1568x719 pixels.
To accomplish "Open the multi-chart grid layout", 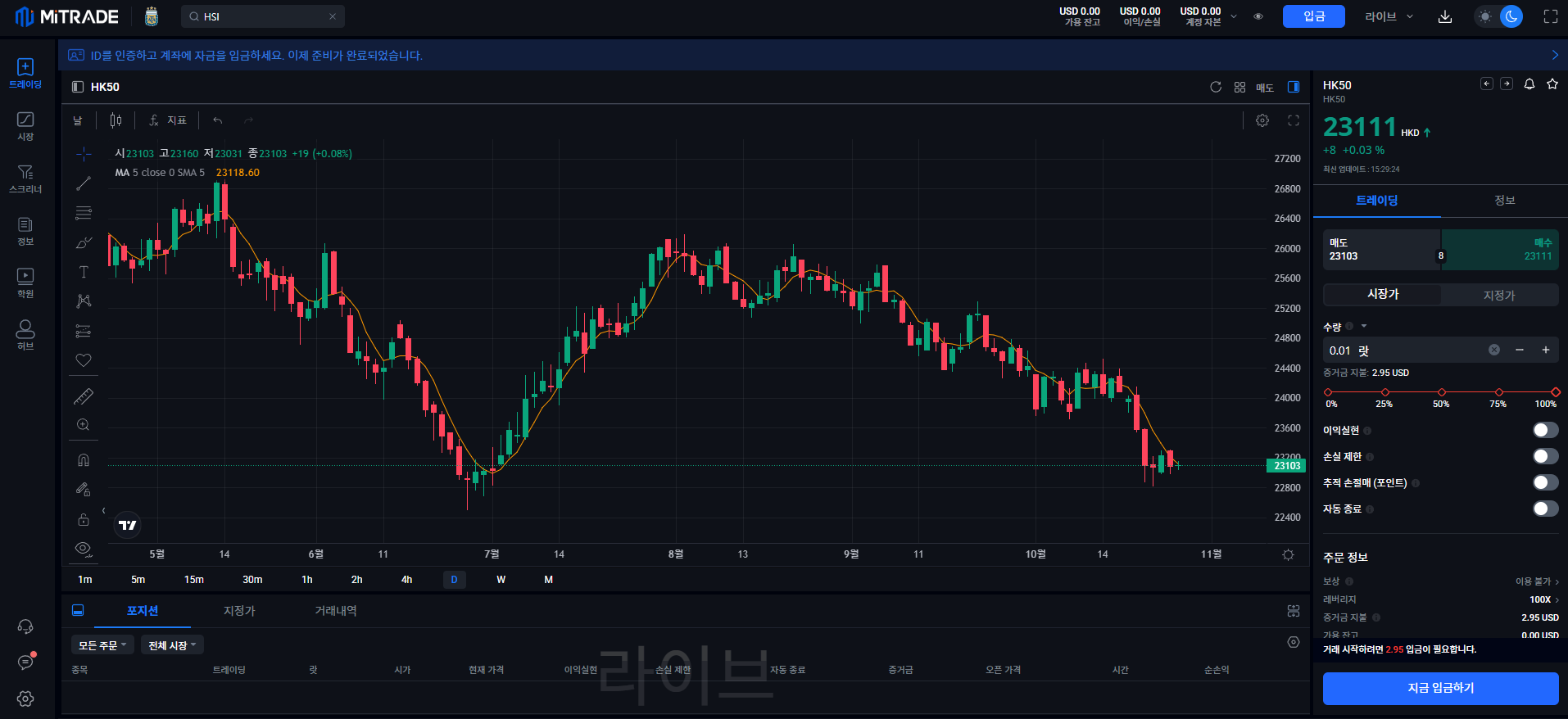I will point(1239,87).
